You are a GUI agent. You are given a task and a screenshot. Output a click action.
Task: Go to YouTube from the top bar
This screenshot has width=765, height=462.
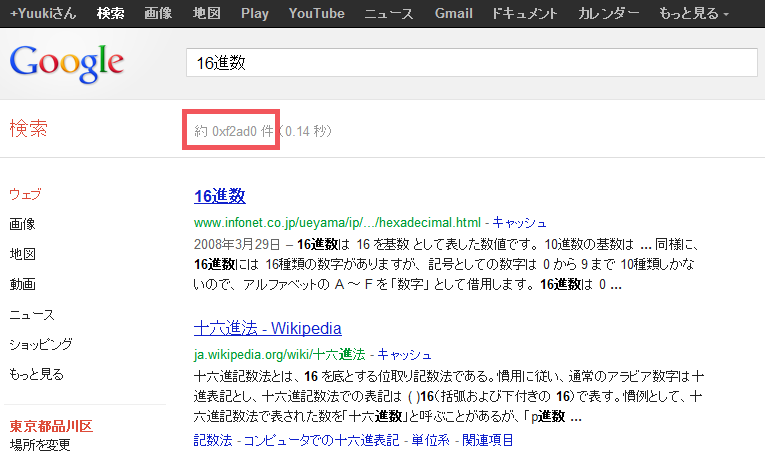[317, 13]
